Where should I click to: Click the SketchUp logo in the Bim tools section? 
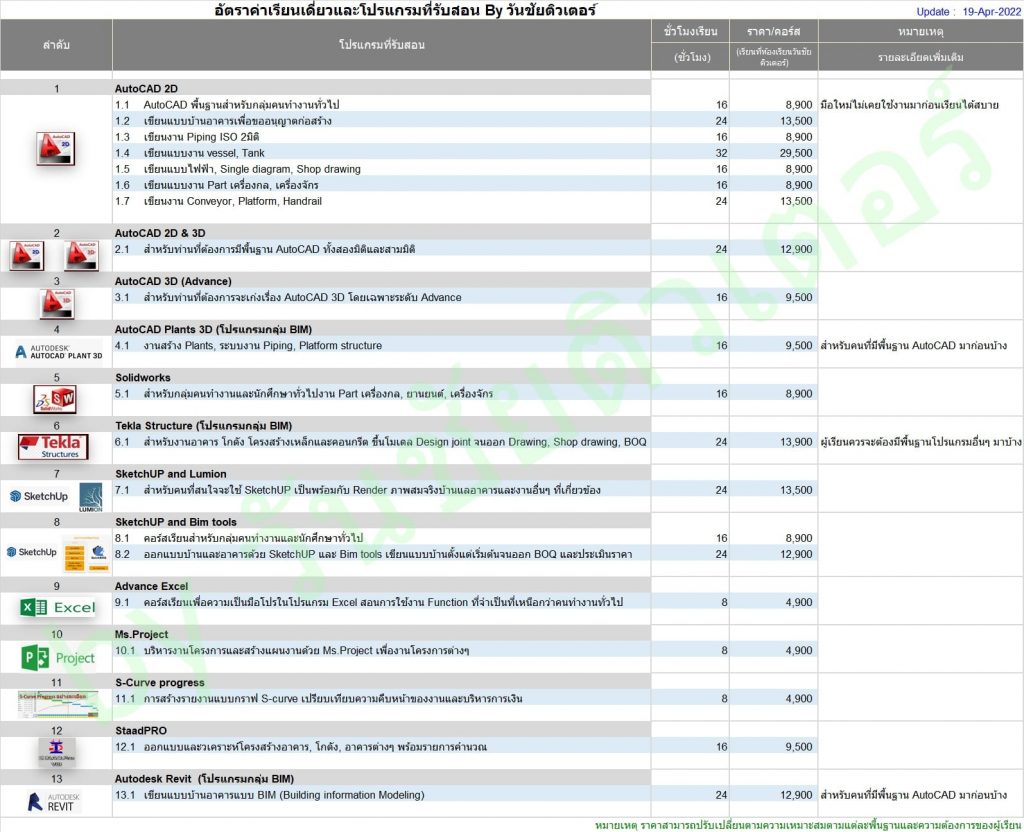[x=31, y=552]
